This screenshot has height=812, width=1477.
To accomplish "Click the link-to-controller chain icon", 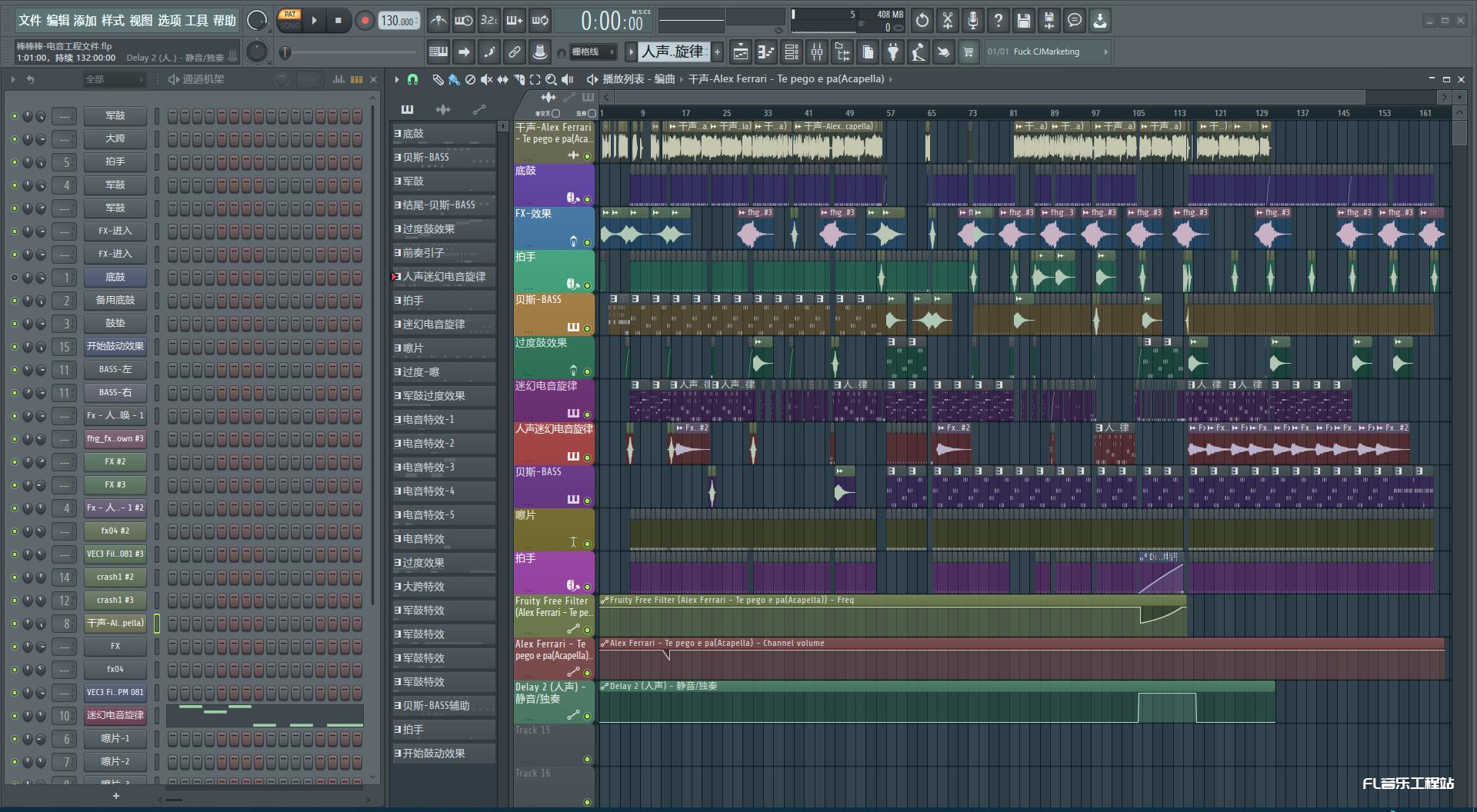I will 515,52.
